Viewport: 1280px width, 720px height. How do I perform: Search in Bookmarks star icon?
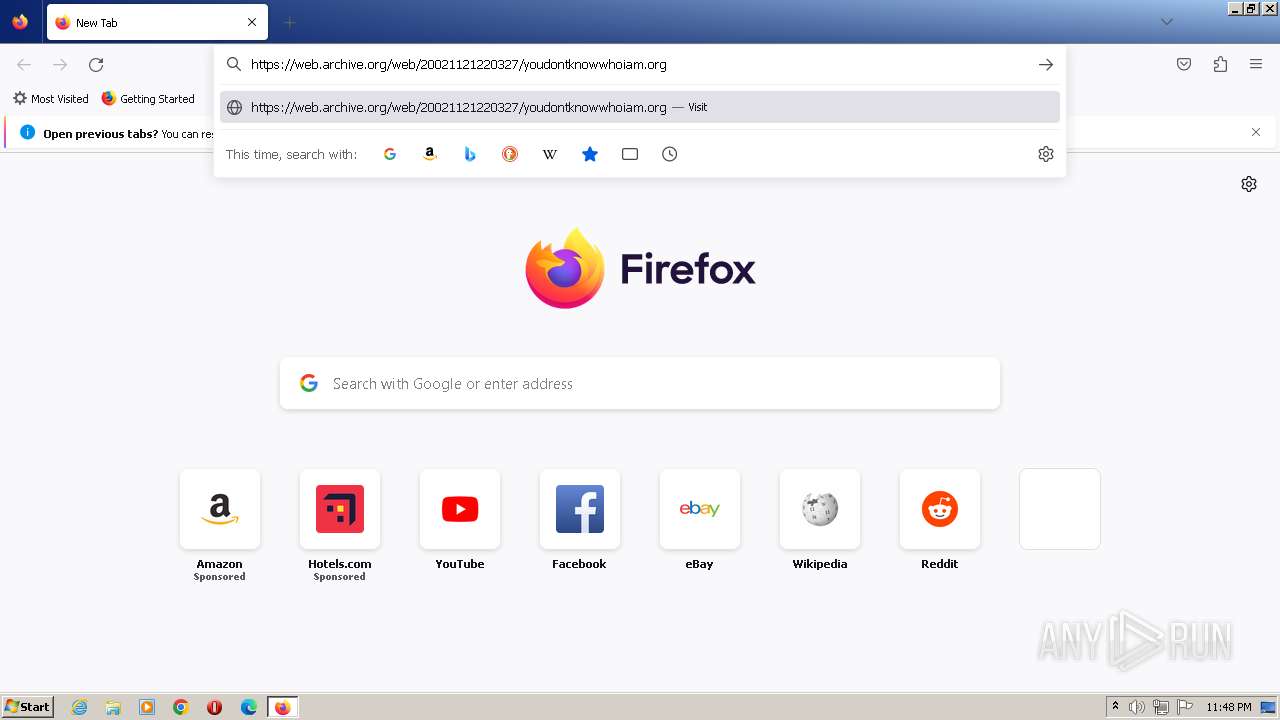[x=590, y=154]
